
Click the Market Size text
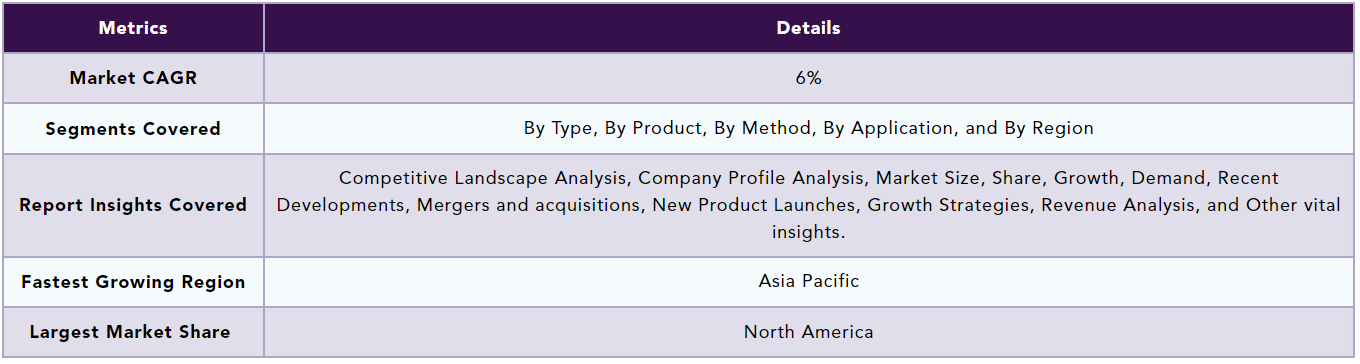point(929,178)
